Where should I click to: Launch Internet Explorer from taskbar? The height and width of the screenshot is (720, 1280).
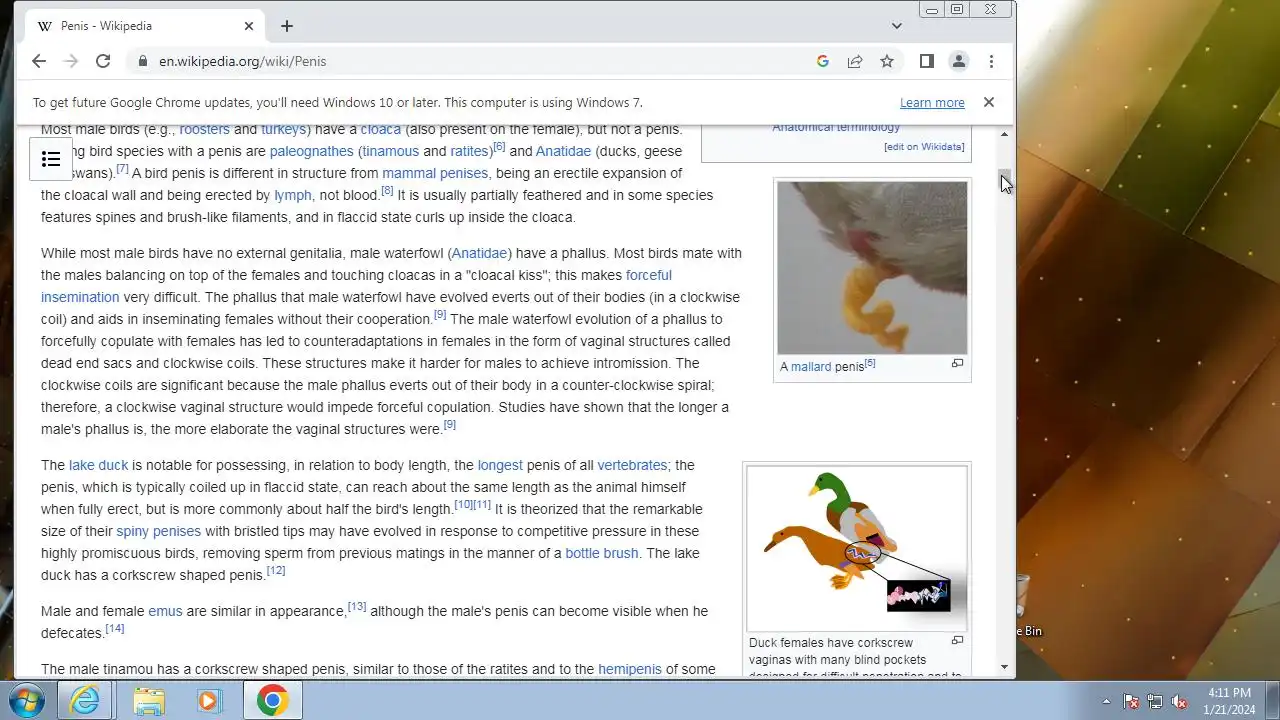point(85,701)
